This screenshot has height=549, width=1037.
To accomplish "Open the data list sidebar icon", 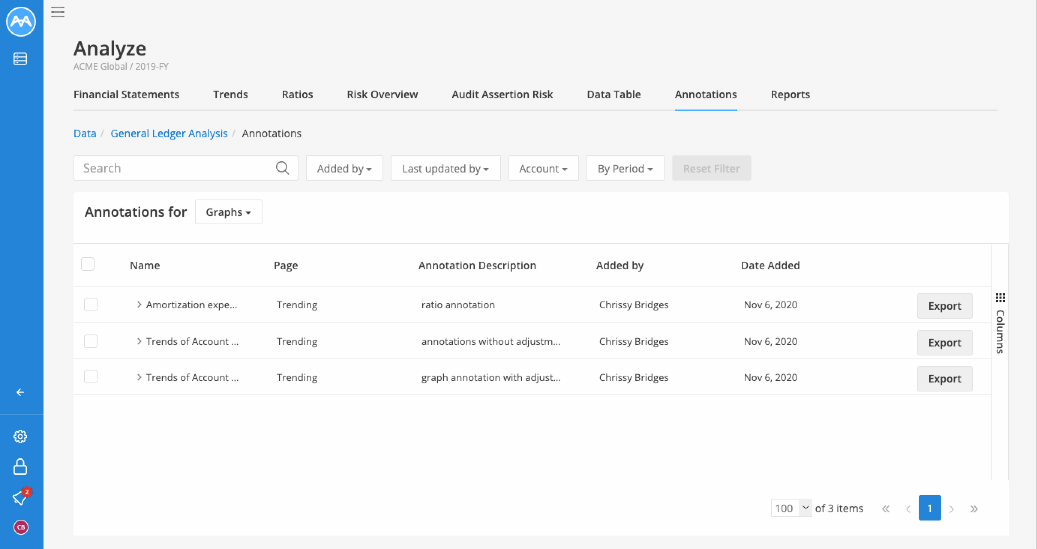I will click(20, 59).
